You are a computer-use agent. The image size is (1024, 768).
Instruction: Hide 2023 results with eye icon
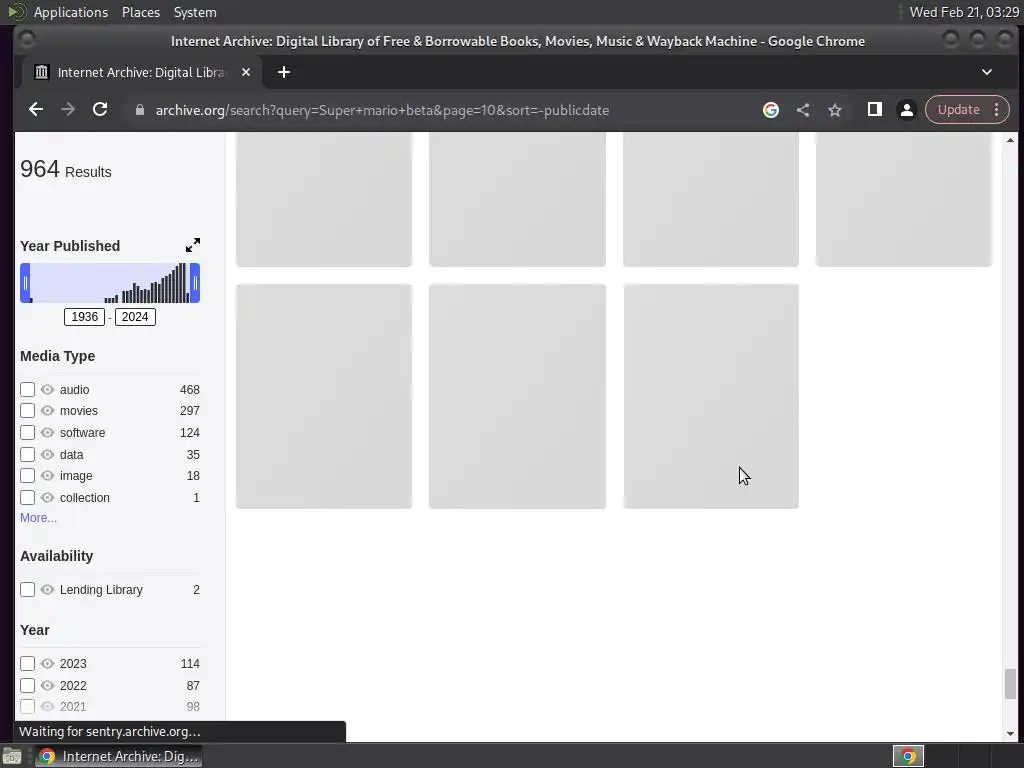(x=47, y=664)
